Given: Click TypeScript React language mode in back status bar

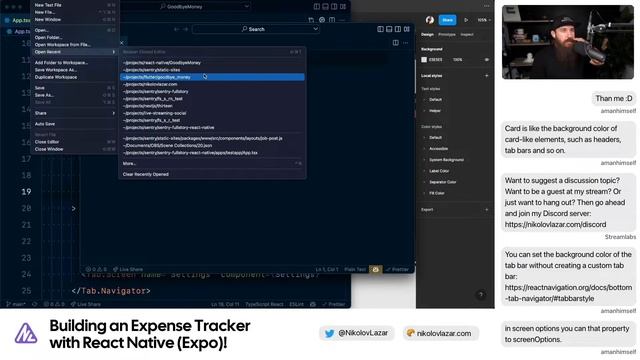Looking at the screenshot, I should (264, 304).
